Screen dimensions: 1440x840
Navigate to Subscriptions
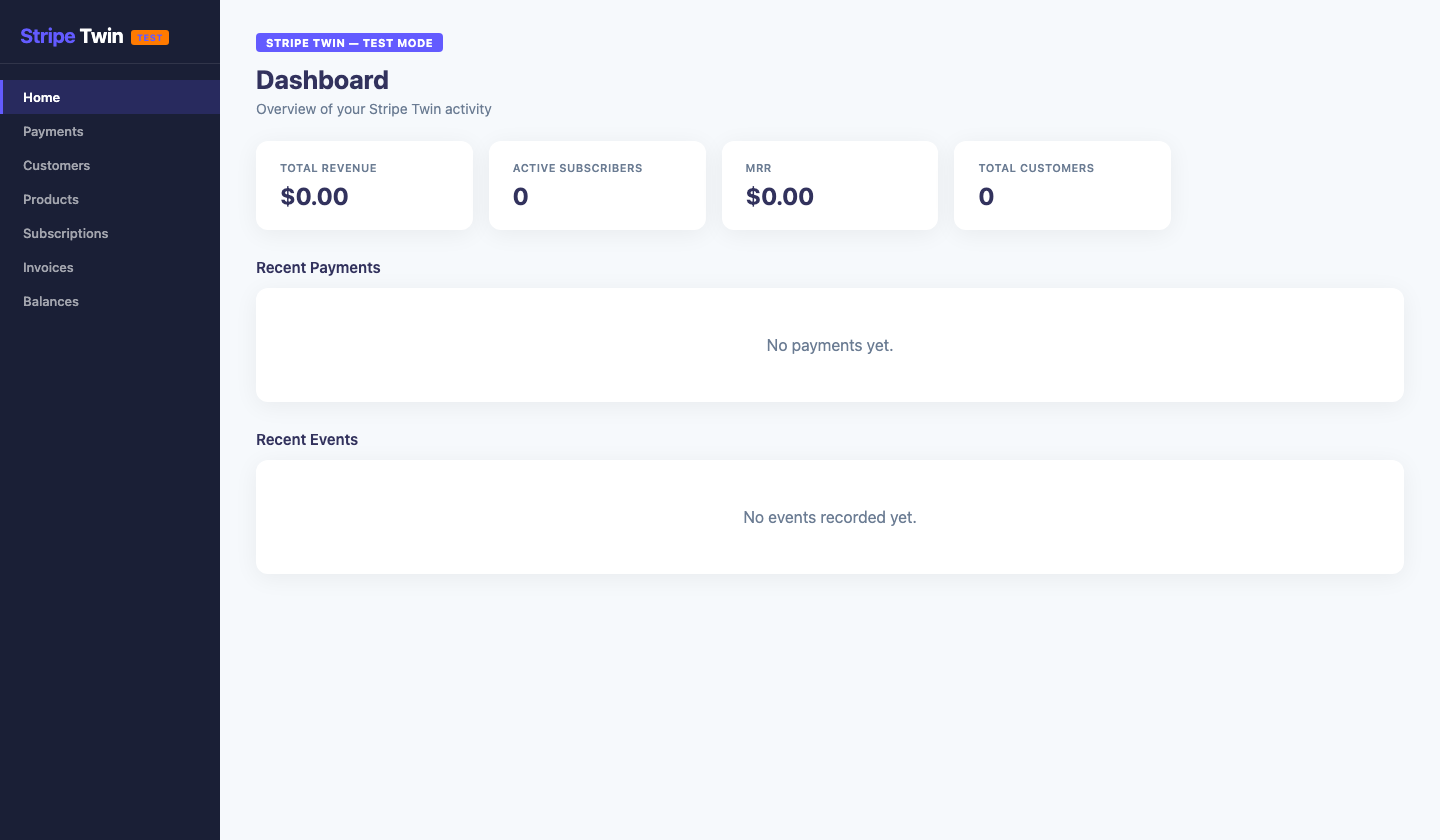click(110, 233)
